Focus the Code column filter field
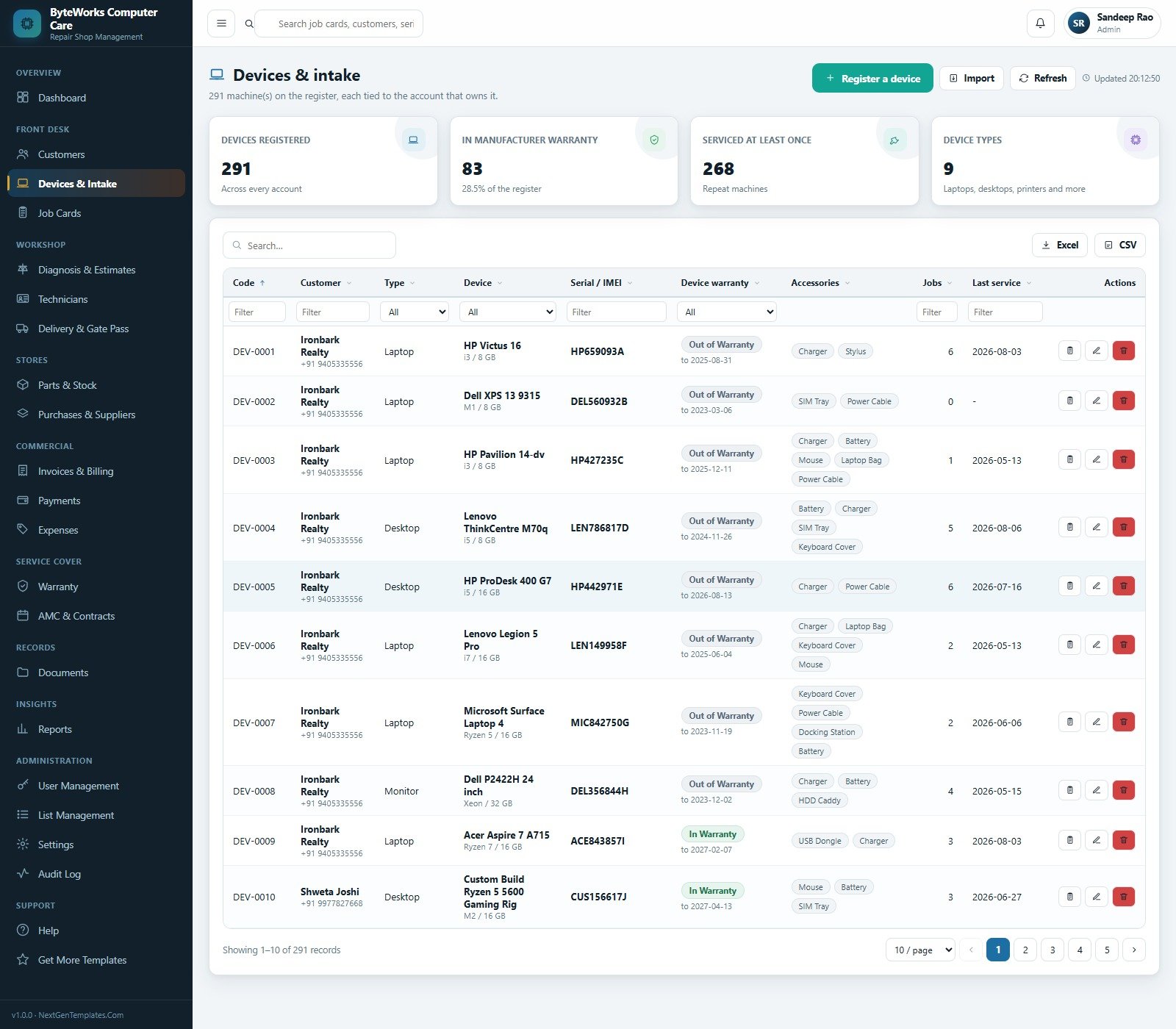This screenshot has height=1029, width=1176. pos(257,312)
